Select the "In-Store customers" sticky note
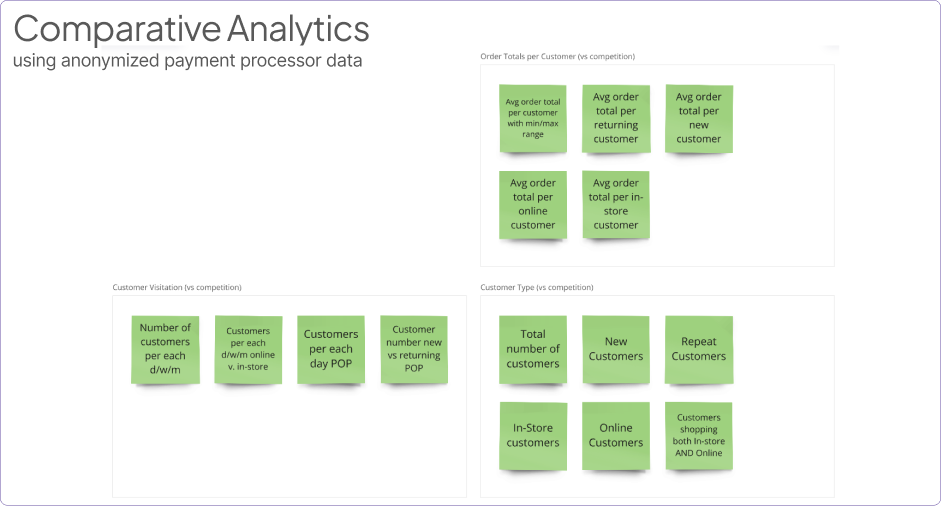Screen dimensions: 941x506 click(533, 436)
